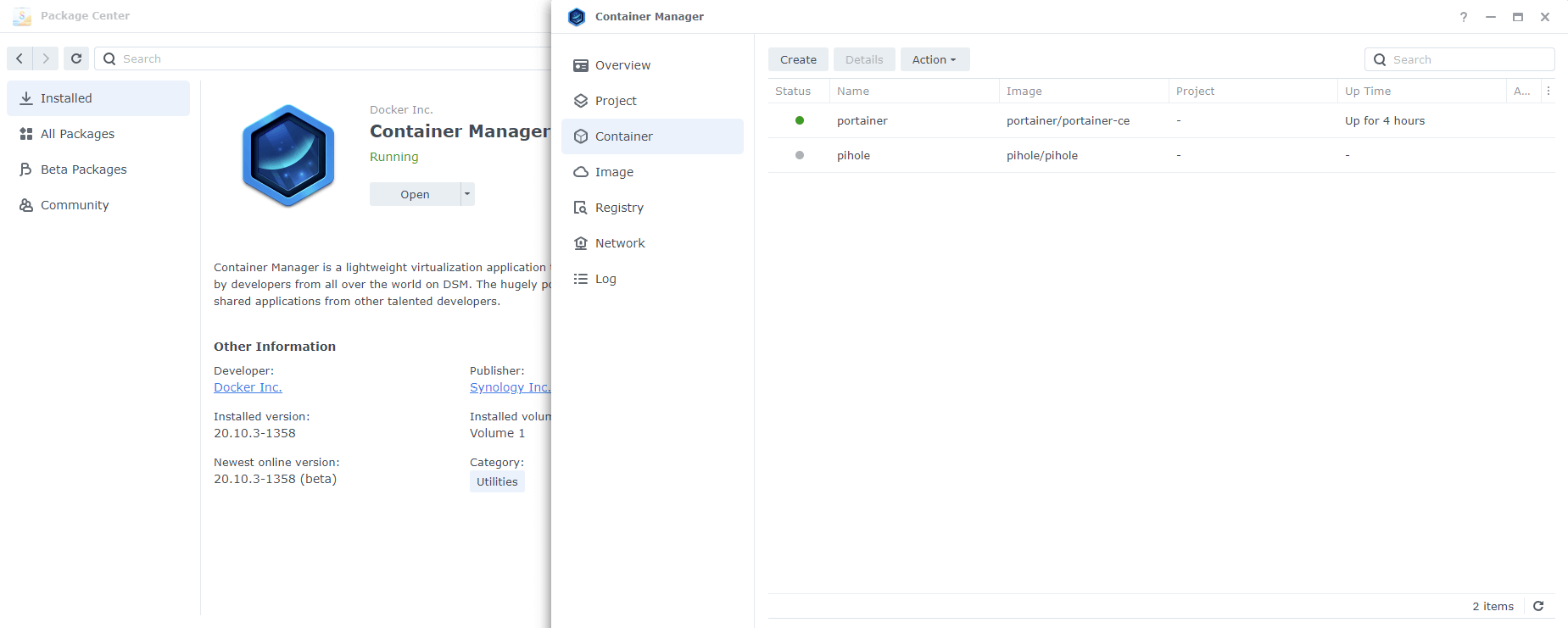Follow the Synology Inc. publisher link
The image size is (1568, 628).
[x=510, y=387]
